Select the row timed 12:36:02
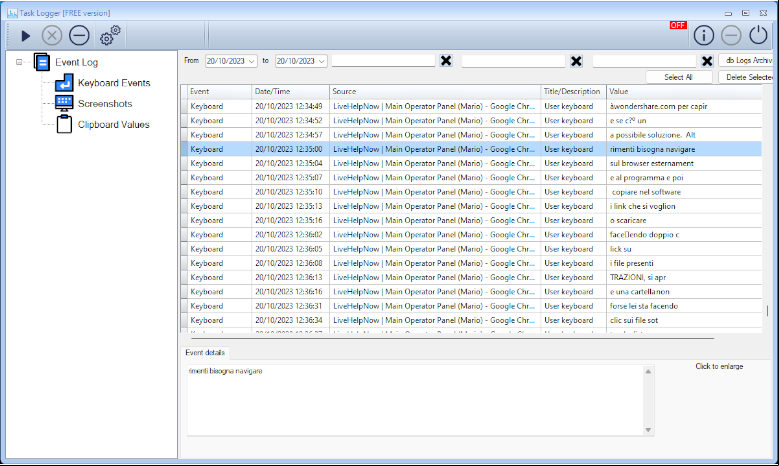779x466 pixels. click(x=471, y=234)
